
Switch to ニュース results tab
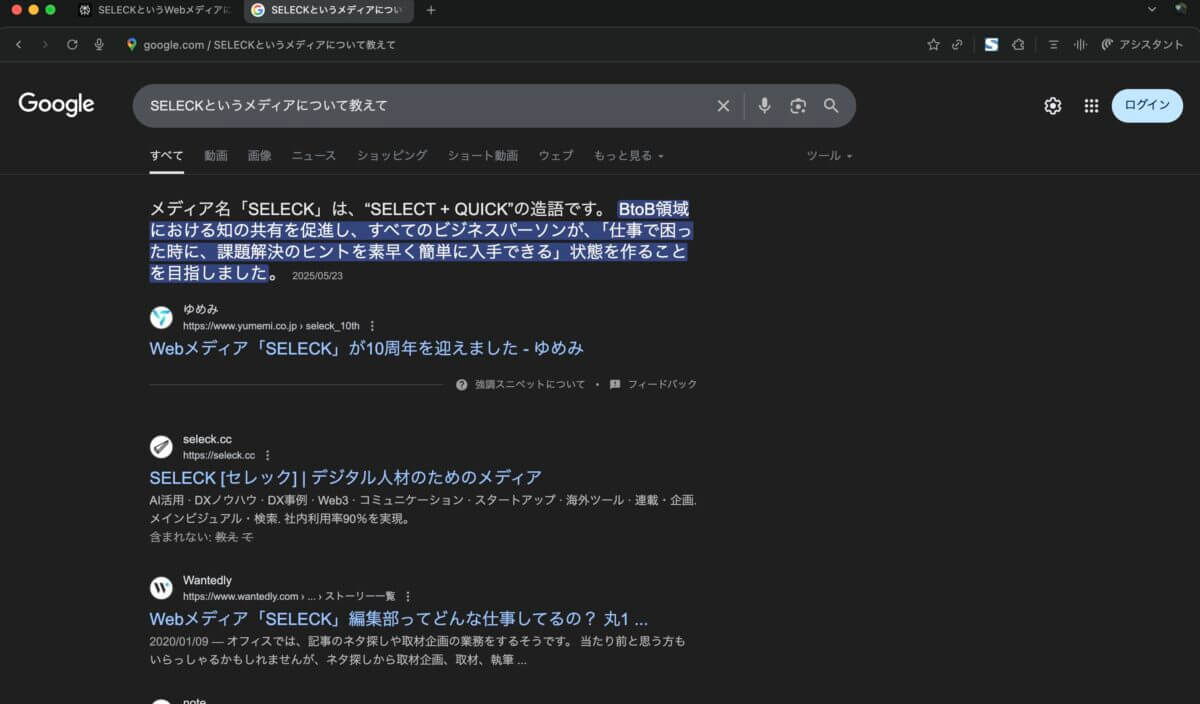(314, 156)
